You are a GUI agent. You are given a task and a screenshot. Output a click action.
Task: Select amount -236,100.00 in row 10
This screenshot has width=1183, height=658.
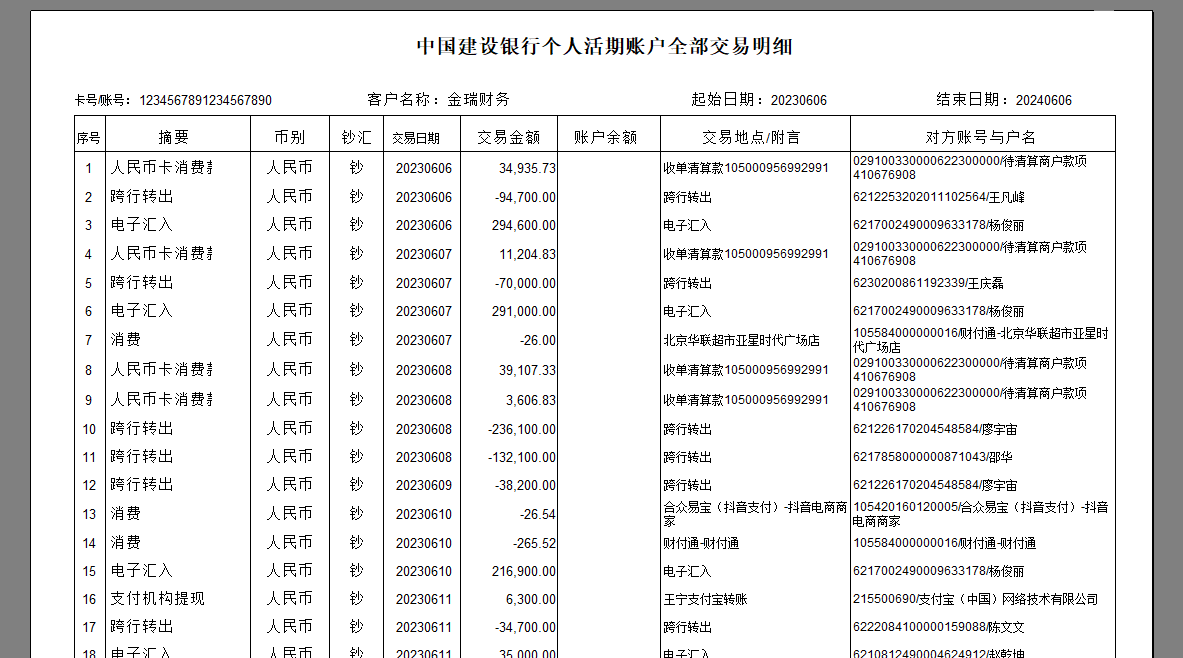point(522,429)
